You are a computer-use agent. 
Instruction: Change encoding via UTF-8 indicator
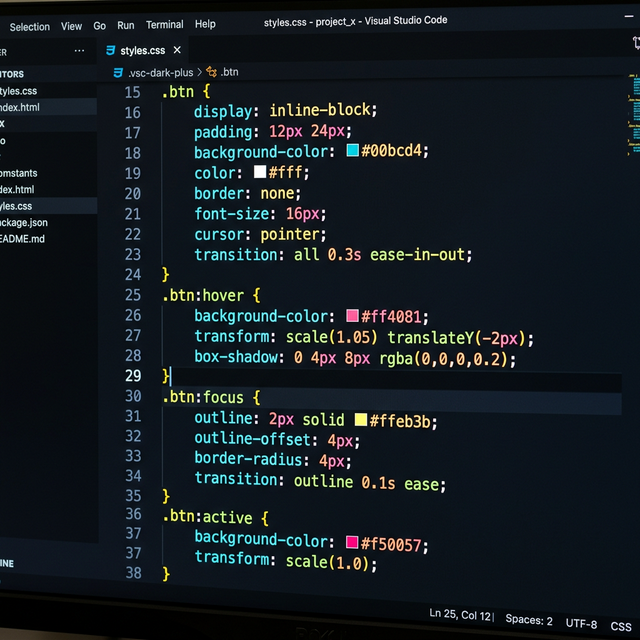[x=581, y=624]
